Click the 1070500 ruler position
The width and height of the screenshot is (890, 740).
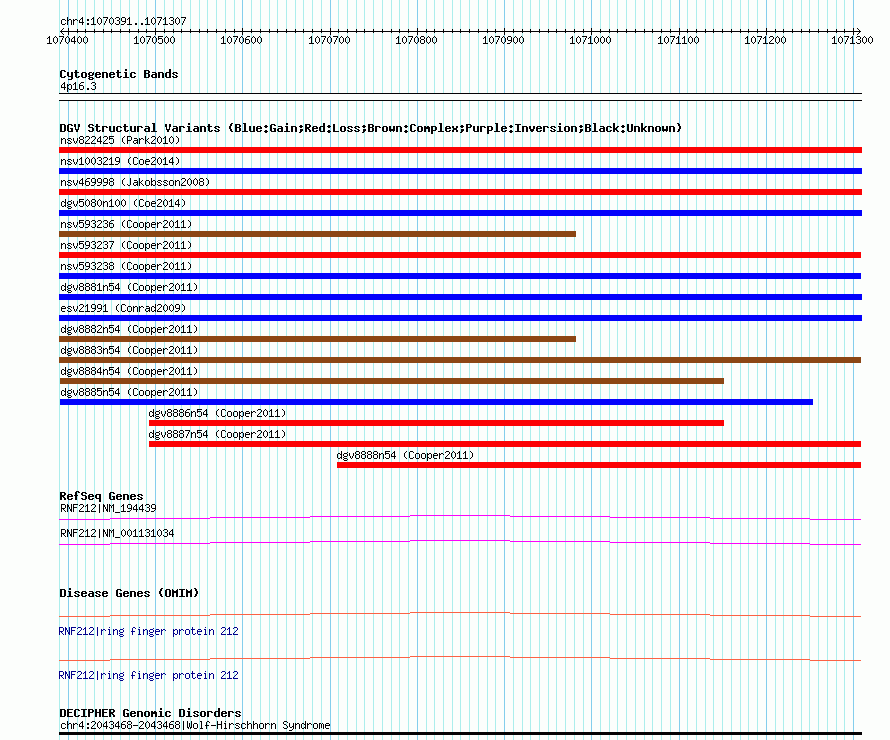[x=154, y=40]
